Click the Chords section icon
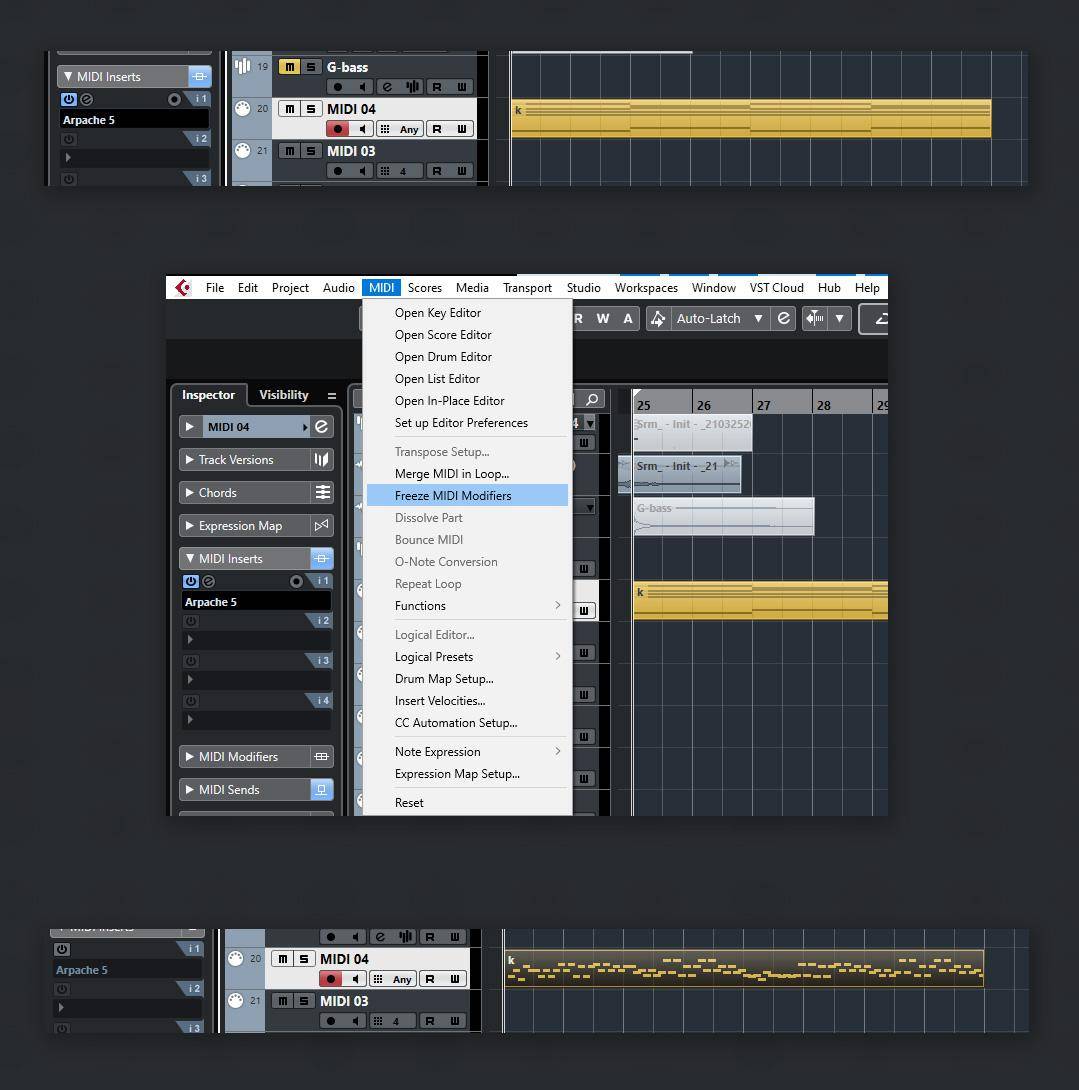The image size is (1079, 1090). point(323,492)
